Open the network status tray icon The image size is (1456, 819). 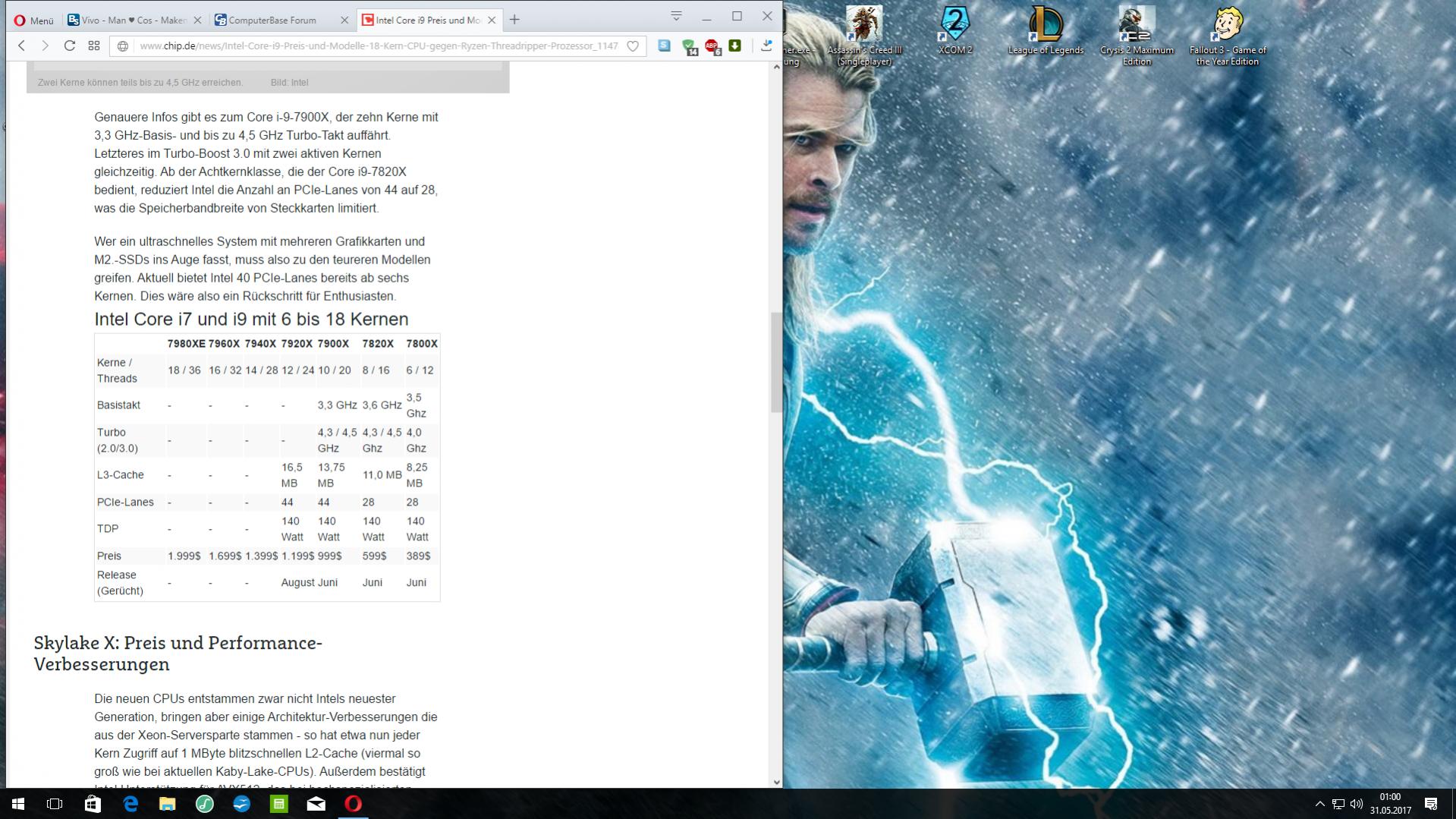tap(1338, 804)
